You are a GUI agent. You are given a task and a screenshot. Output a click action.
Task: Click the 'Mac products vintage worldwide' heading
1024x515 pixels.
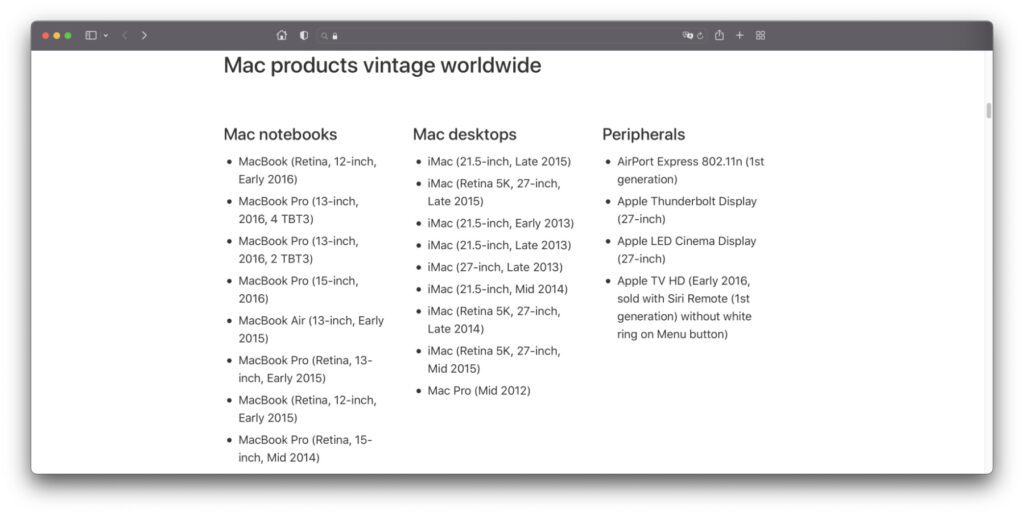[x=382, y=65]
